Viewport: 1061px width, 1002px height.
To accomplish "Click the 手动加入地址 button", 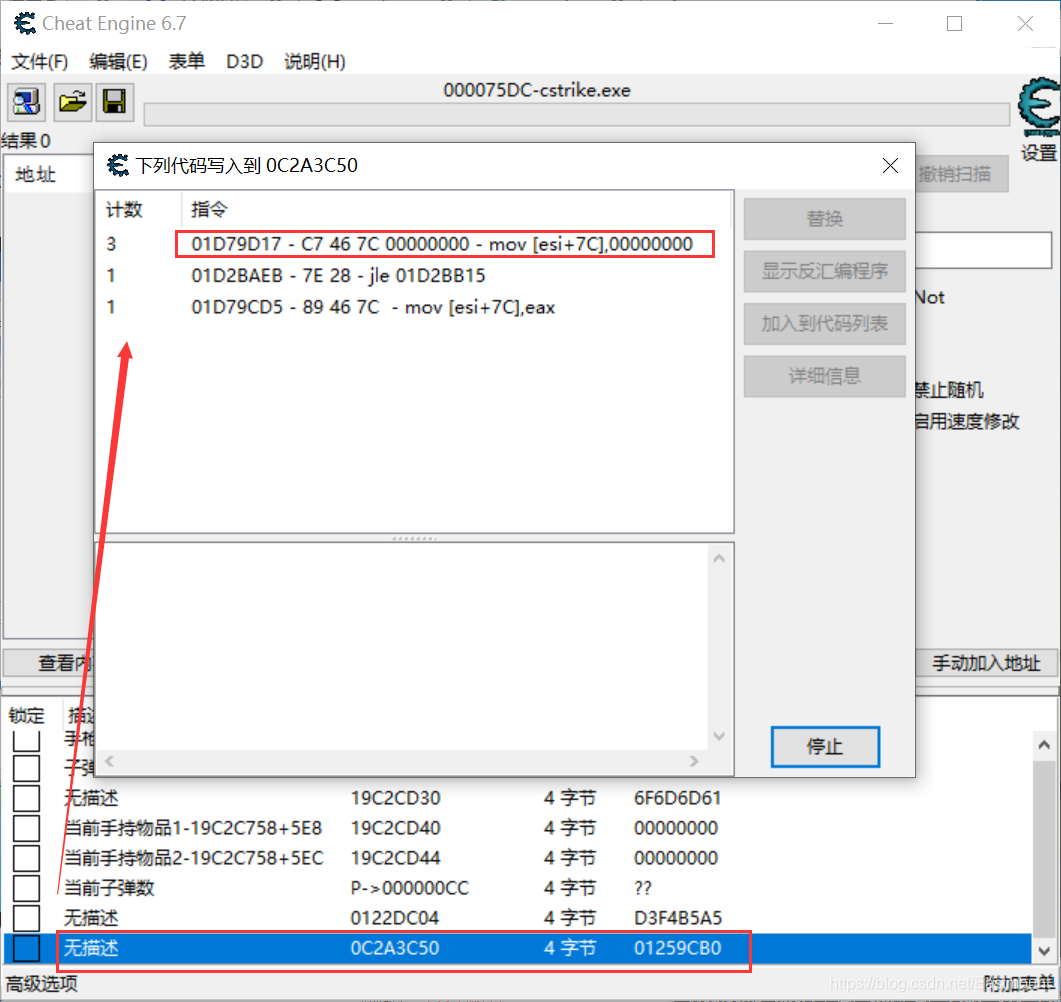I will [986, 663].
